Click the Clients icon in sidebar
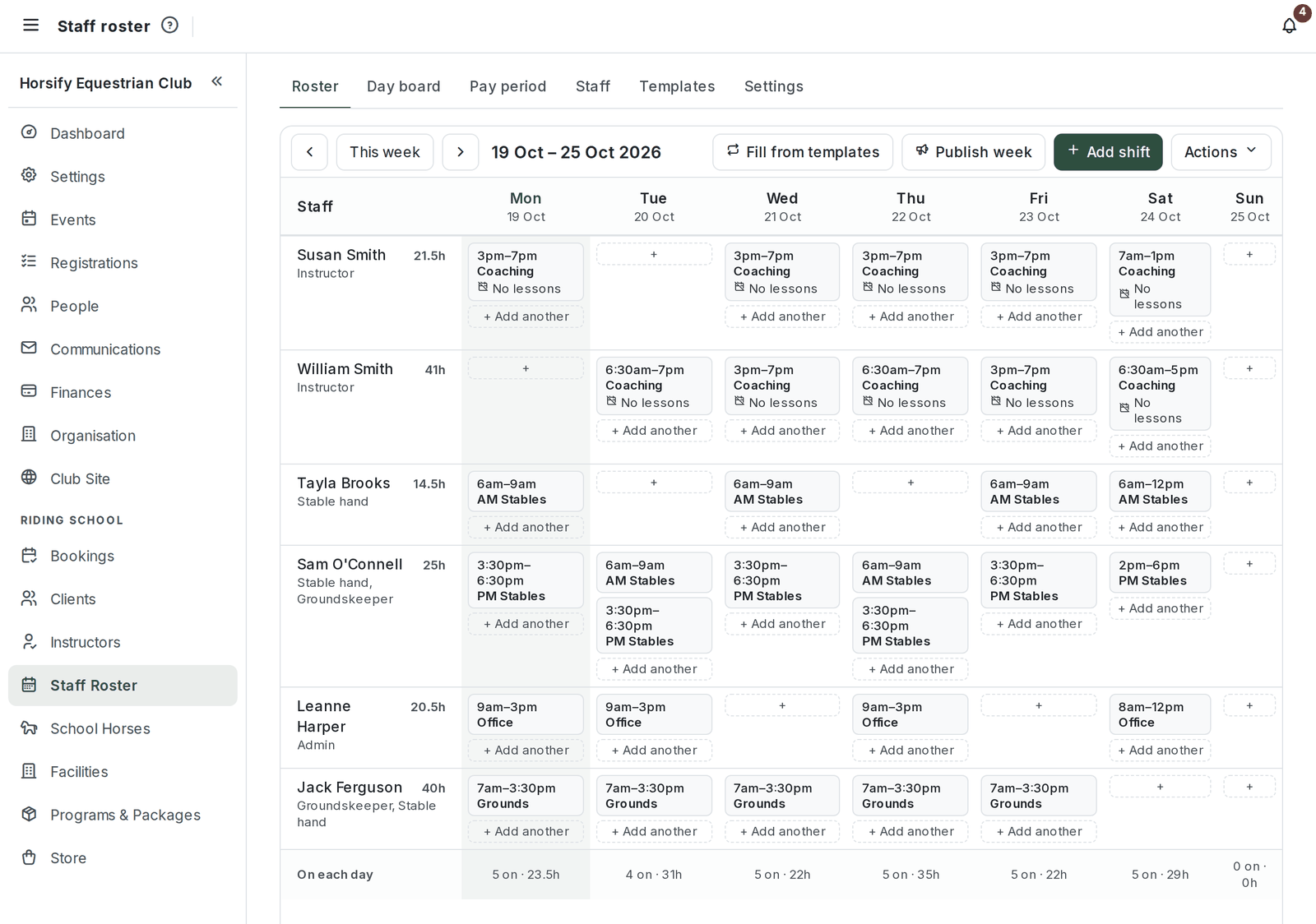This screenshot has height=924, width=1316. pyautogui.click(x=29, y=598)
